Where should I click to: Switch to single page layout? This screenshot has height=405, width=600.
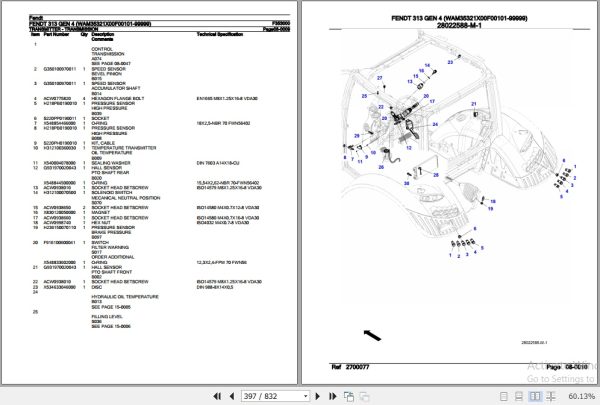[x=504, y=396]
